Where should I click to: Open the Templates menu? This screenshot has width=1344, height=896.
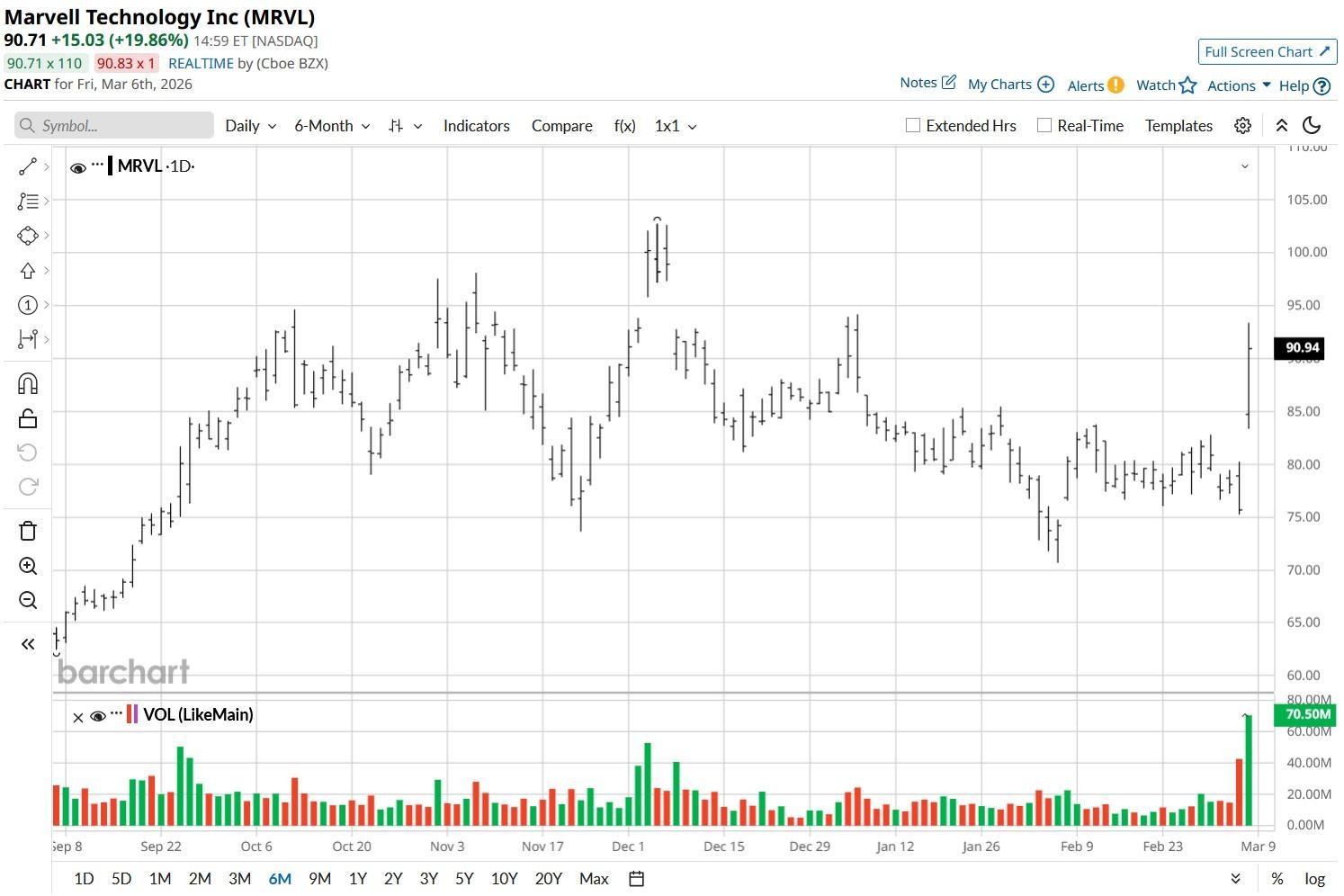point(1178,126)
